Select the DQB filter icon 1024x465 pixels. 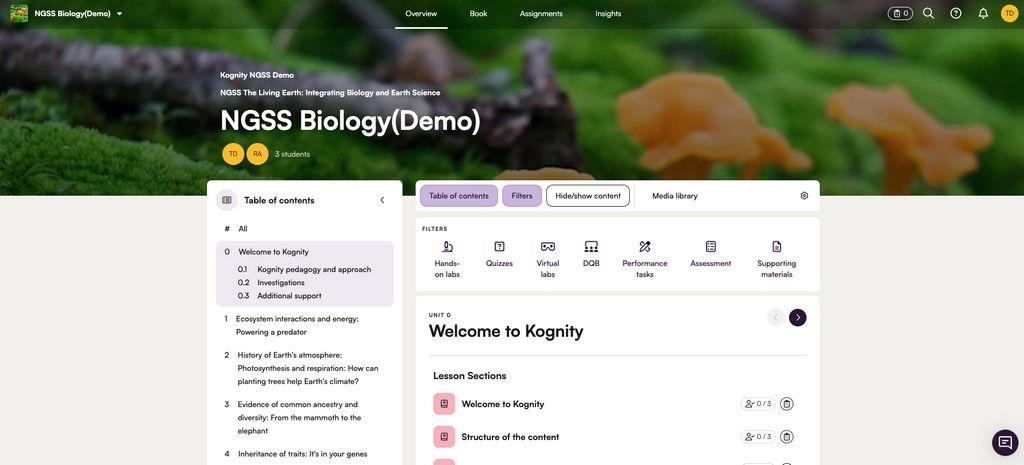pyautogui.click(x=591, y=247)
